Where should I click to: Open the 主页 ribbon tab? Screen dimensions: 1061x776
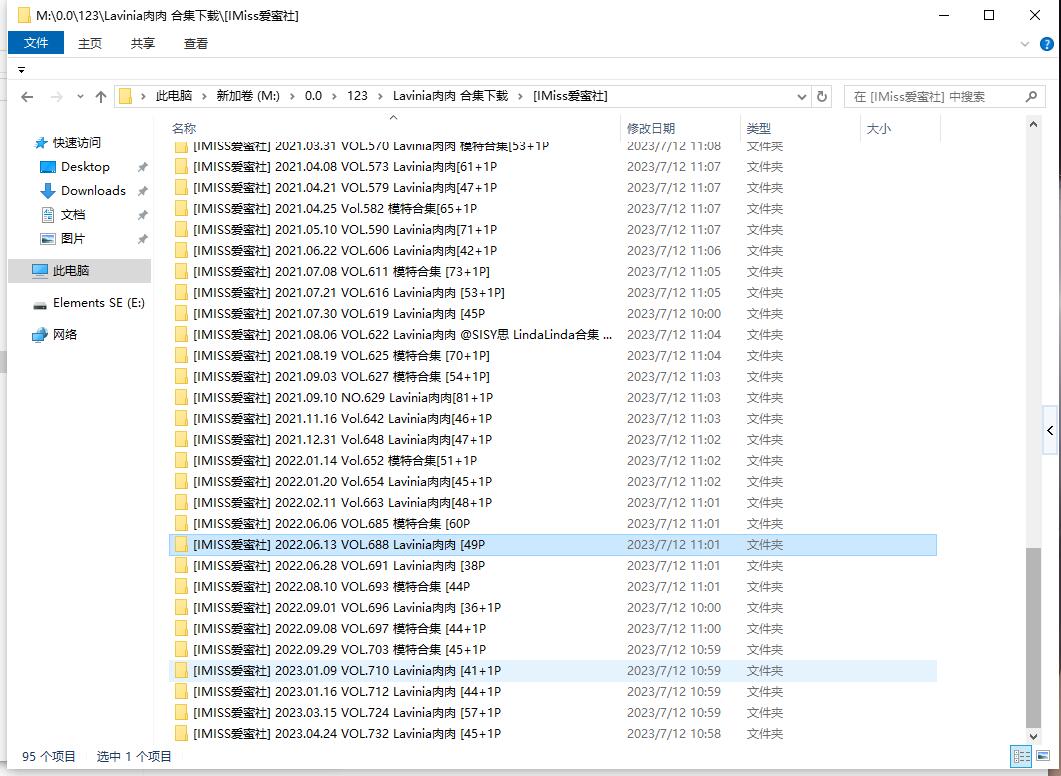90,44
